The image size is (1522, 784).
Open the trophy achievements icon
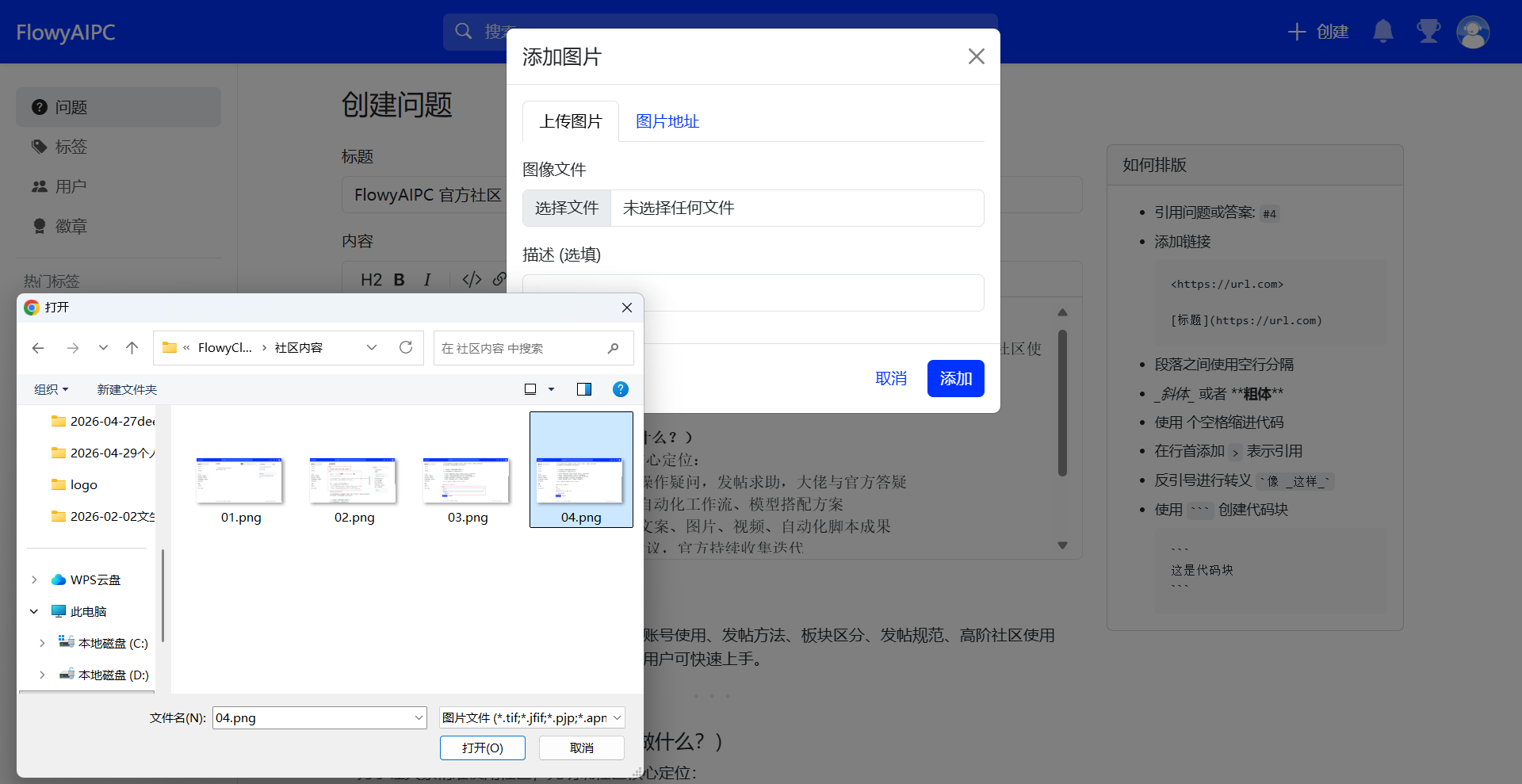1428,32
